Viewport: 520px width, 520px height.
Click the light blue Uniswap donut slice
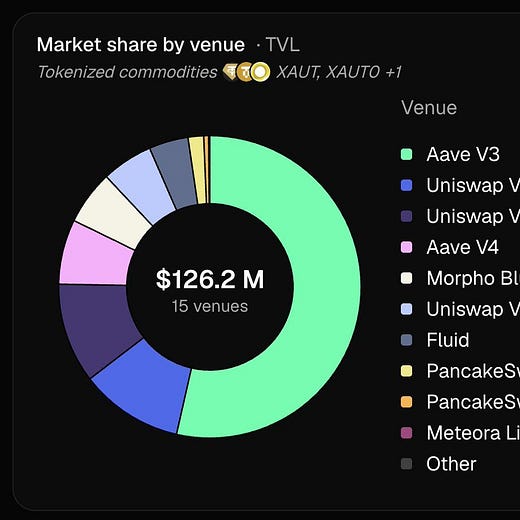pyautogui.click(x=143, y=185)
